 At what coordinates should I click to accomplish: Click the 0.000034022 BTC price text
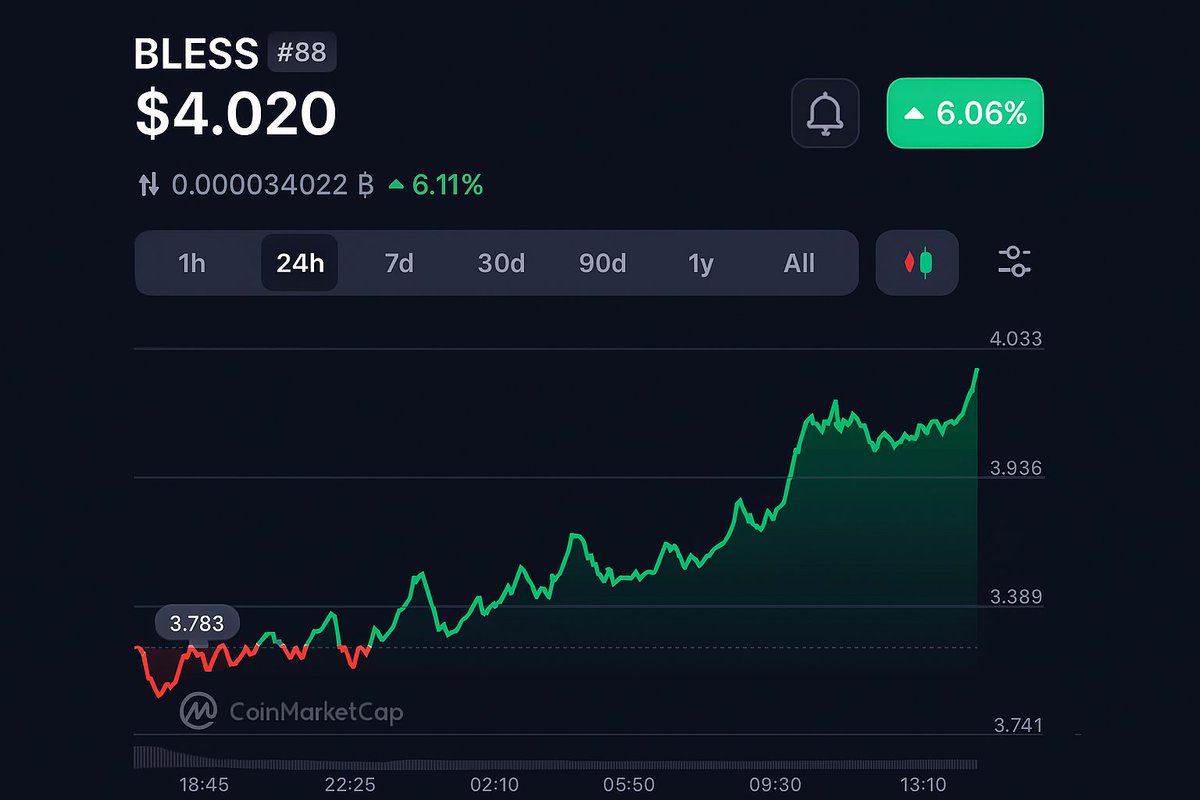point(273,185)
